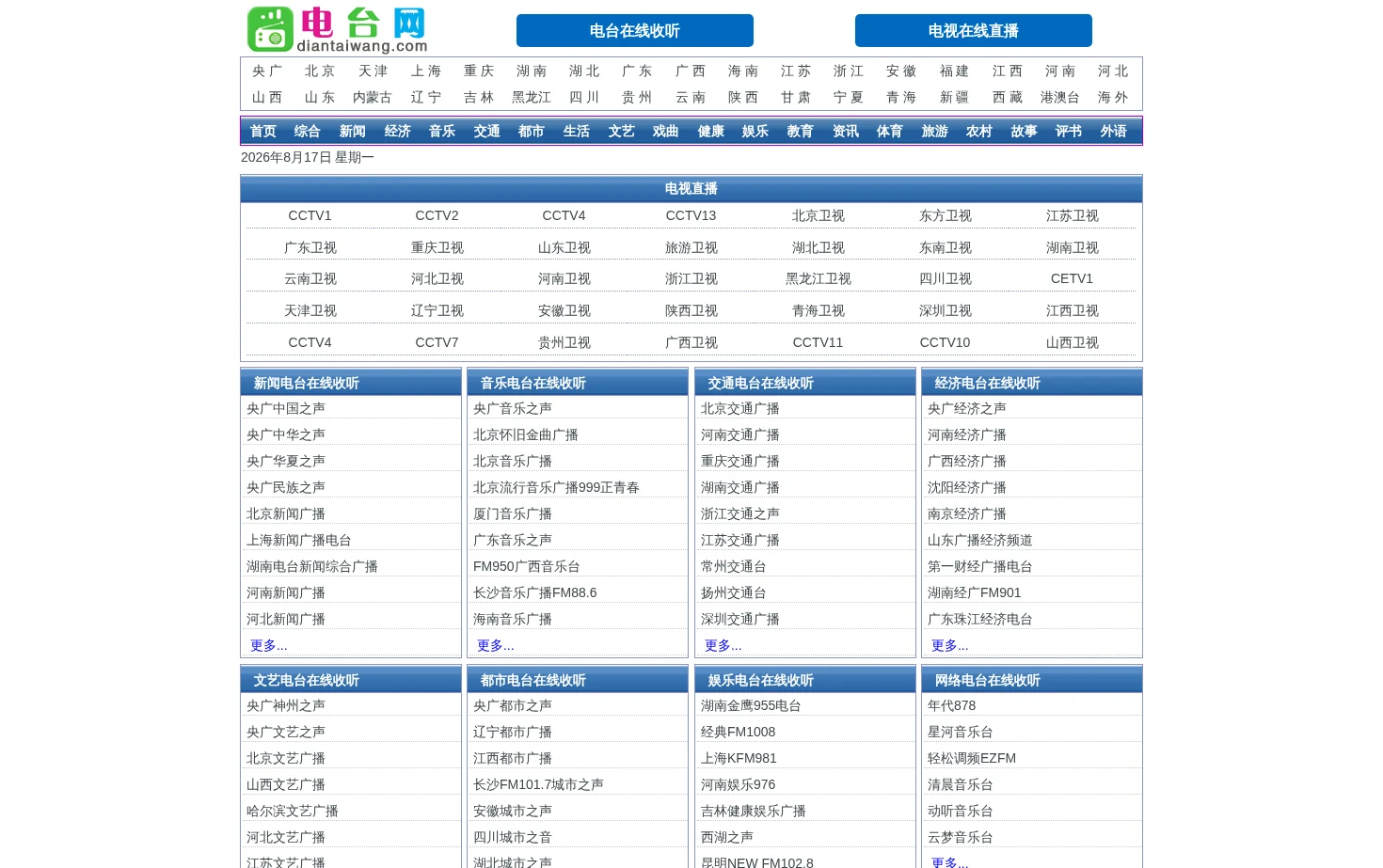
Task: Listen to 上海新闻广播电台
Action: pos(299,540)
